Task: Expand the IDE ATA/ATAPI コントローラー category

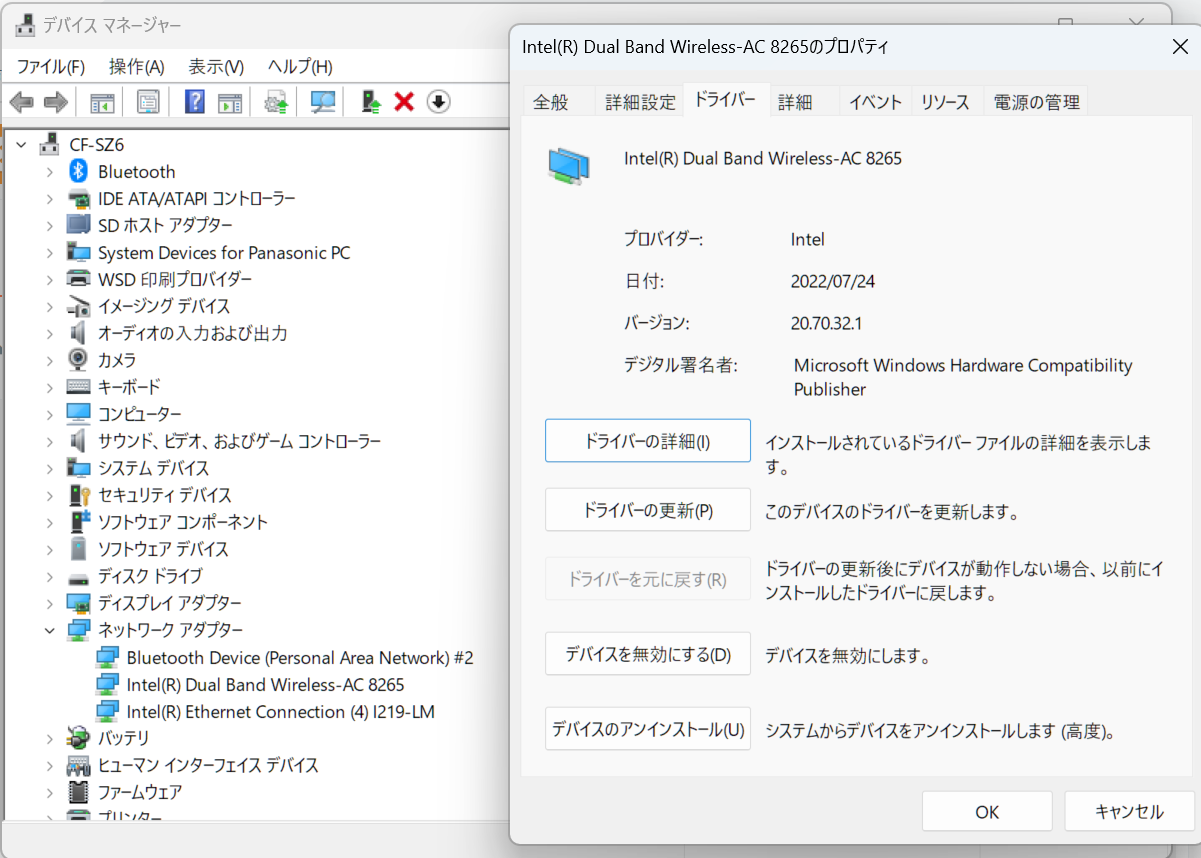Action: [50, 199]
